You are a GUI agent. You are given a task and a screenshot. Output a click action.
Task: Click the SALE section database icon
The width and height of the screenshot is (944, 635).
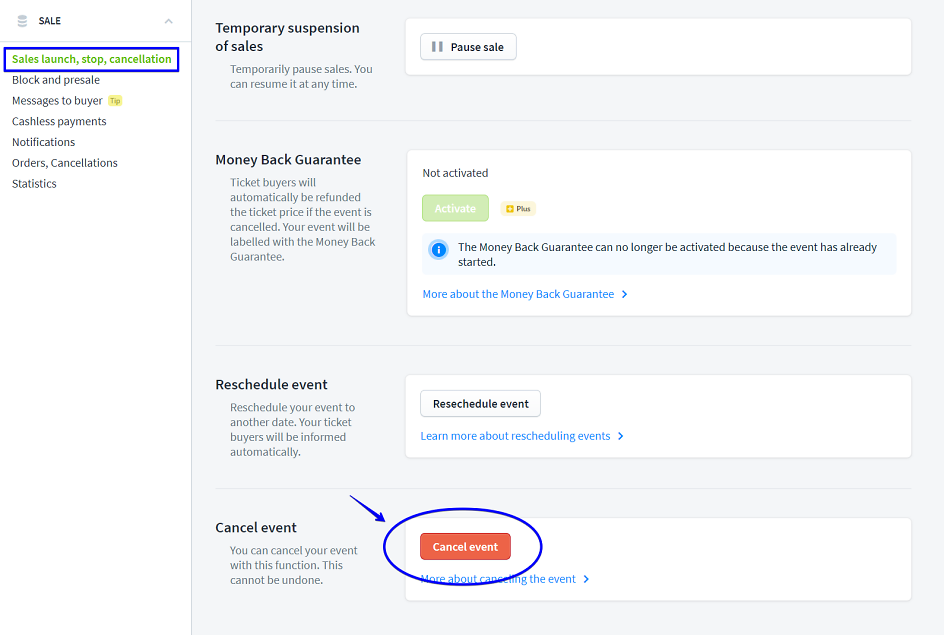point(22,21)
